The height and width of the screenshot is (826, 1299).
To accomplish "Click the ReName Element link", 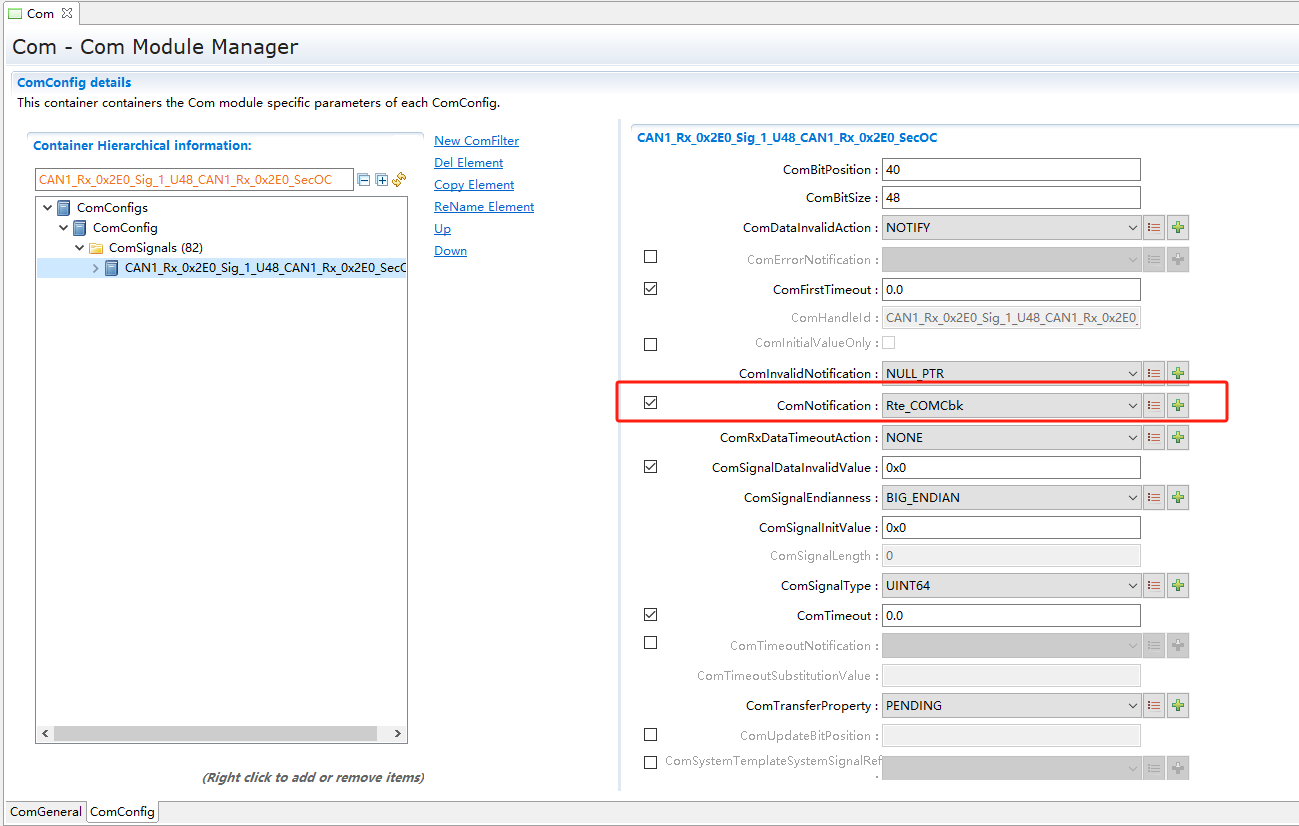I will (x=484, y=207).
